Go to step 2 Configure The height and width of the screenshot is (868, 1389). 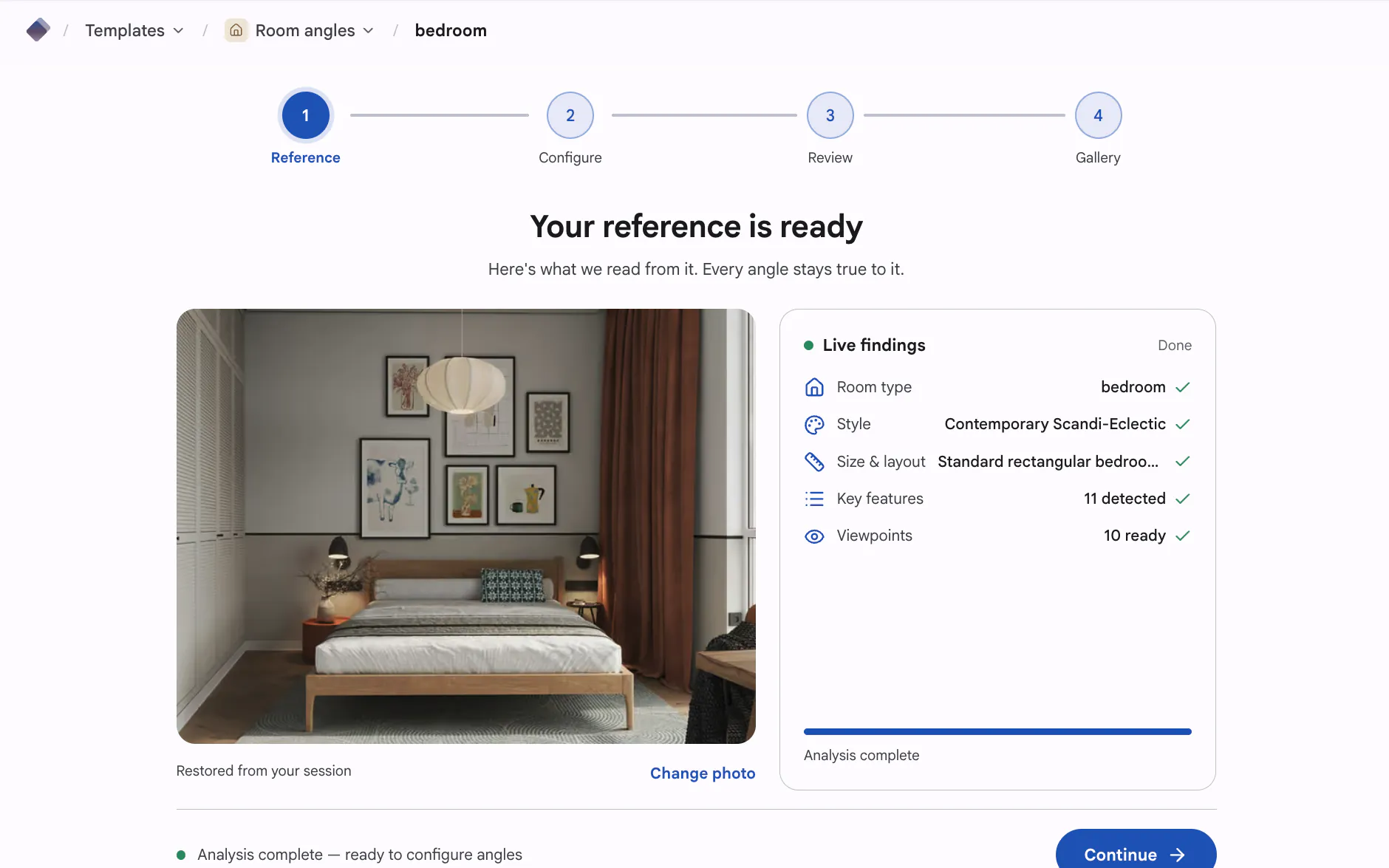(x=570, y=115)
